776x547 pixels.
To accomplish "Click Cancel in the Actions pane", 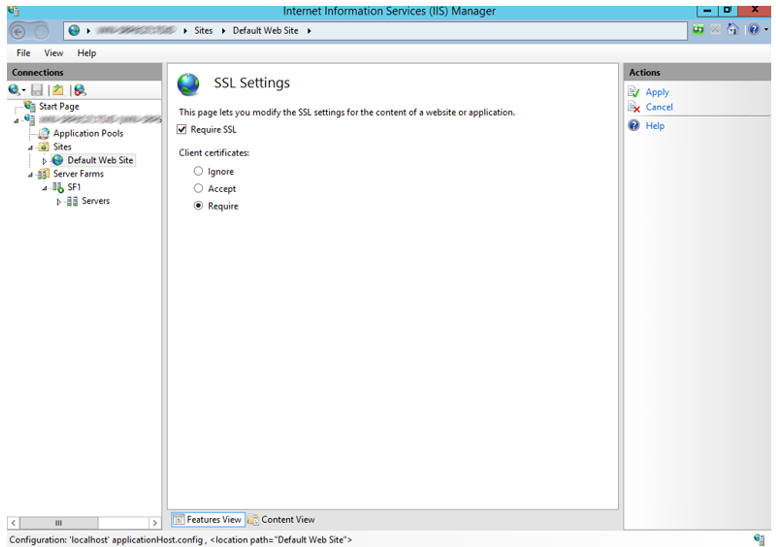I will [x=659, y=107].
